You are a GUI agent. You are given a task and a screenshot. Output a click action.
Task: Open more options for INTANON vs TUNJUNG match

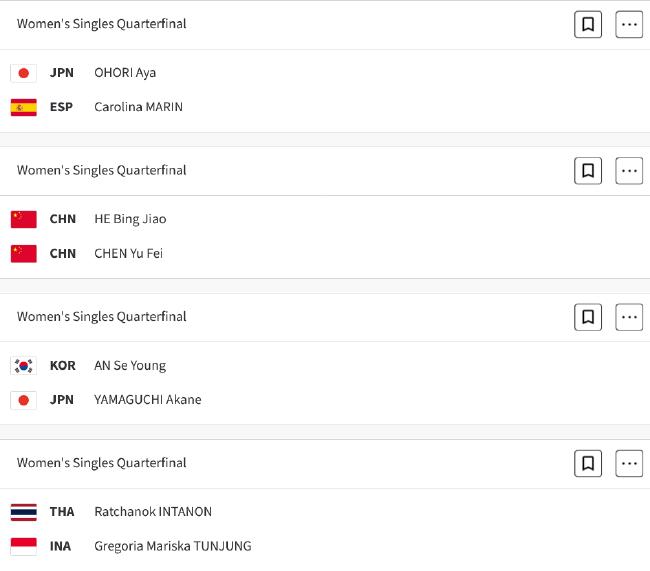[x=629, y=463]
